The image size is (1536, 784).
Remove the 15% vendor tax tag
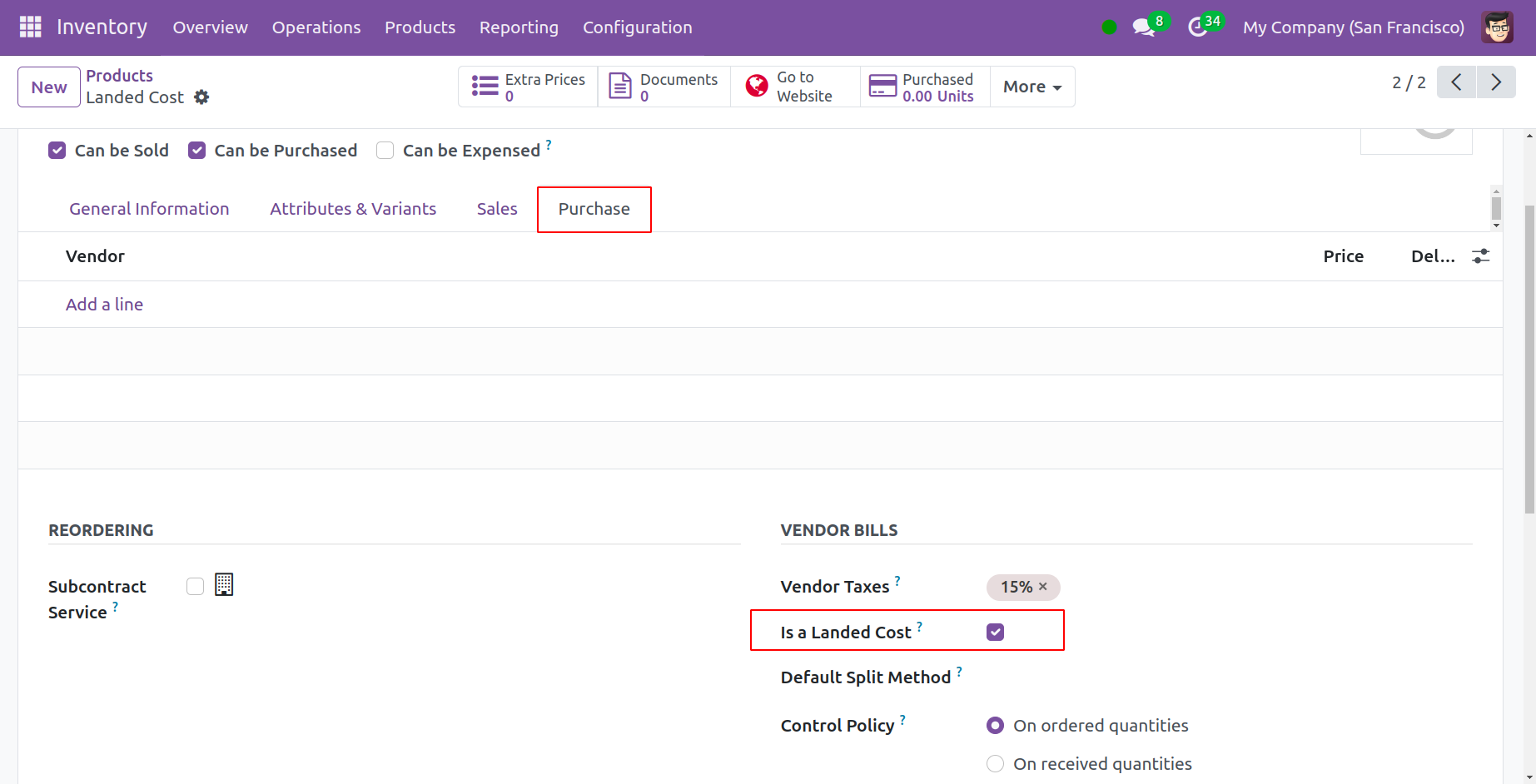(x=1042, y=587)
